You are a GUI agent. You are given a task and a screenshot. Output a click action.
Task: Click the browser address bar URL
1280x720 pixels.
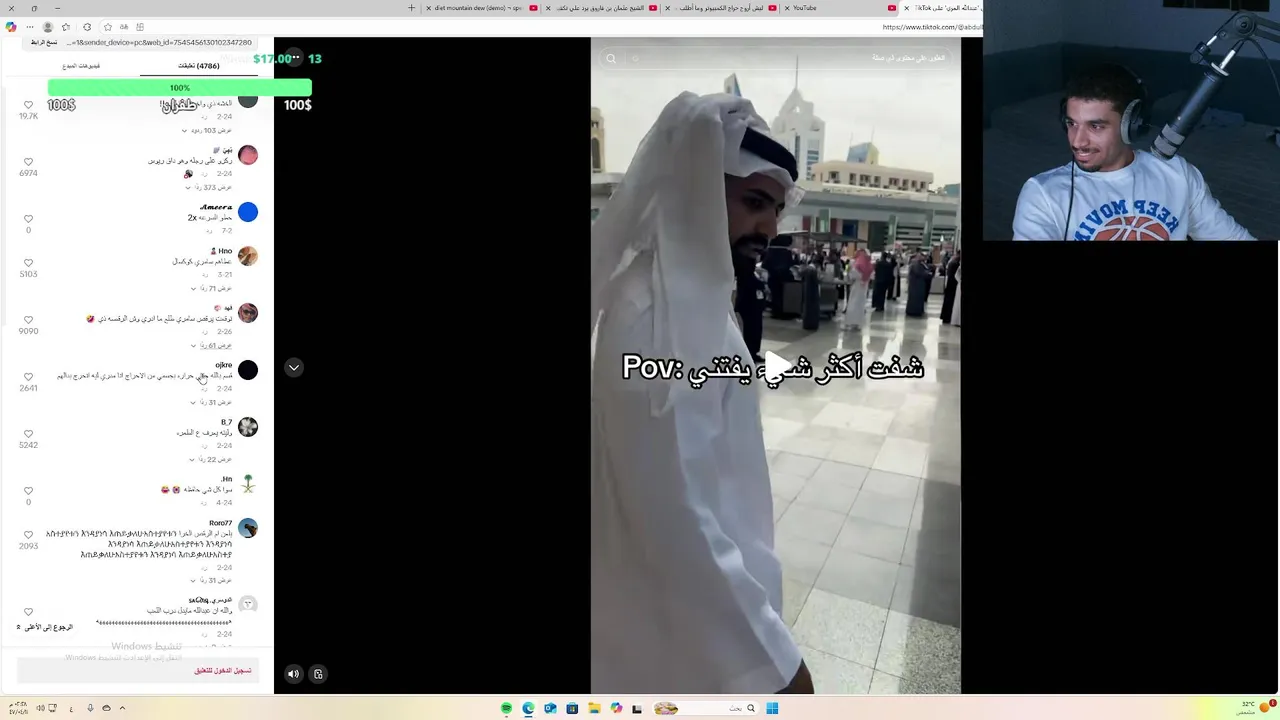point(932,27)
